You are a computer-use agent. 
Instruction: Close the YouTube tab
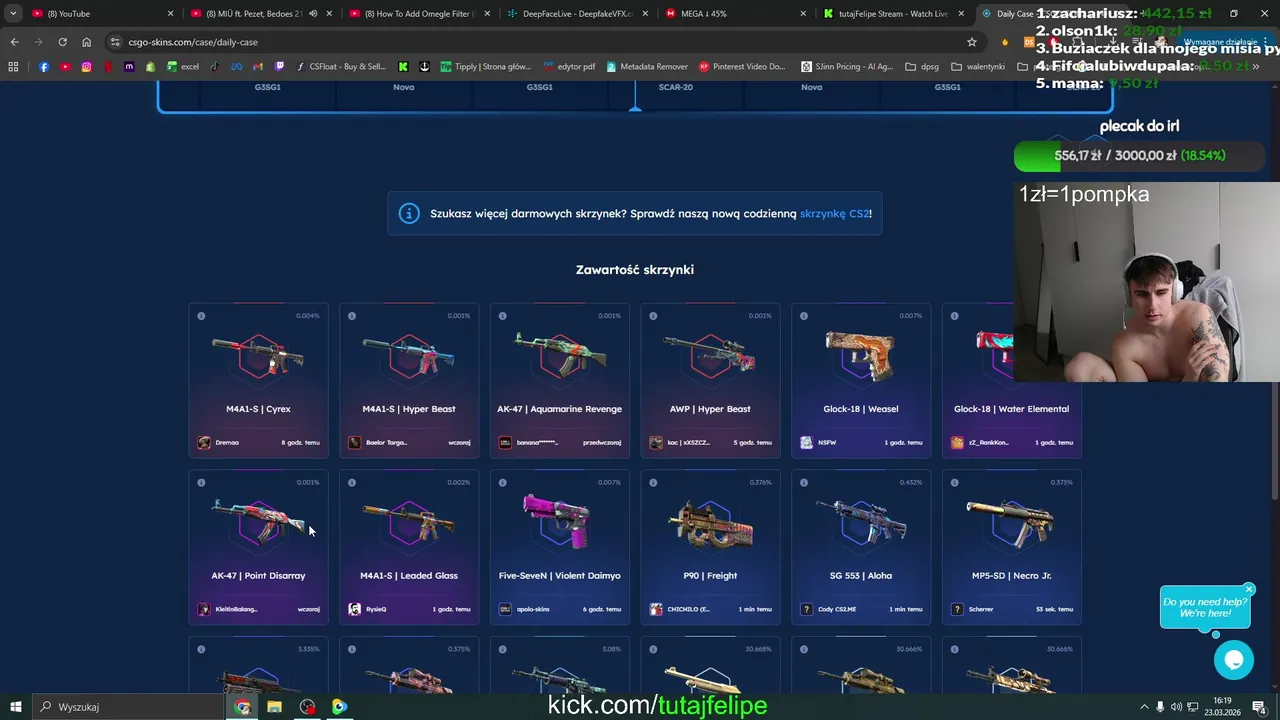[x=170, y=14]
